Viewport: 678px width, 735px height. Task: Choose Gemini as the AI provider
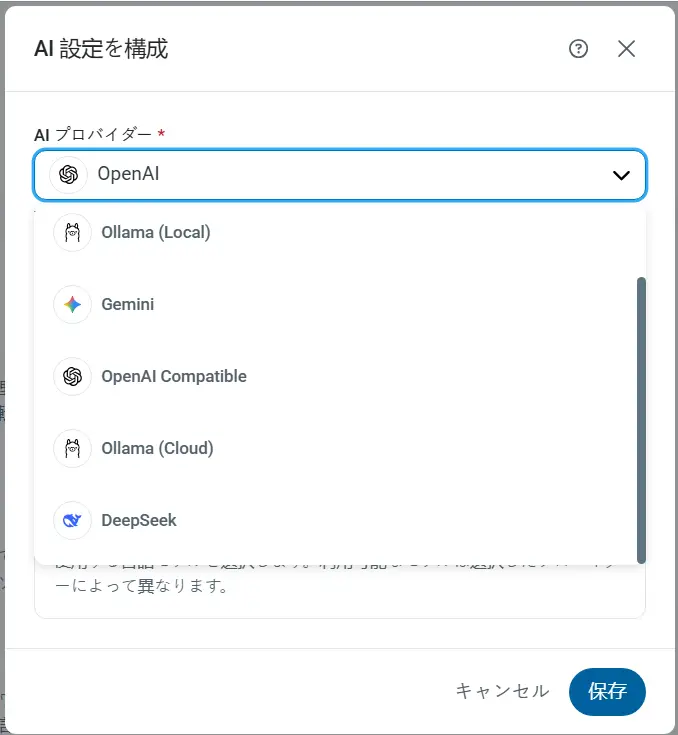click(336, 305)
